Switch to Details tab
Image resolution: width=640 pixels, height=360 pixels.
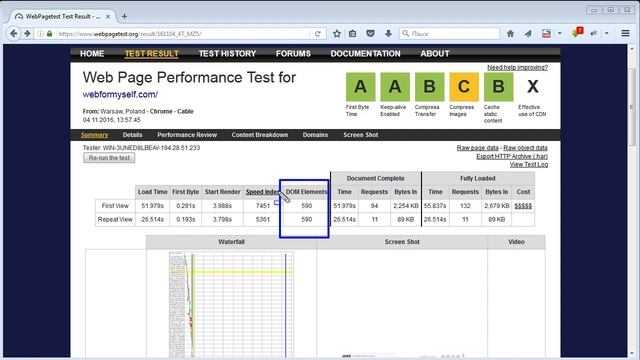[x=132, y=135]
